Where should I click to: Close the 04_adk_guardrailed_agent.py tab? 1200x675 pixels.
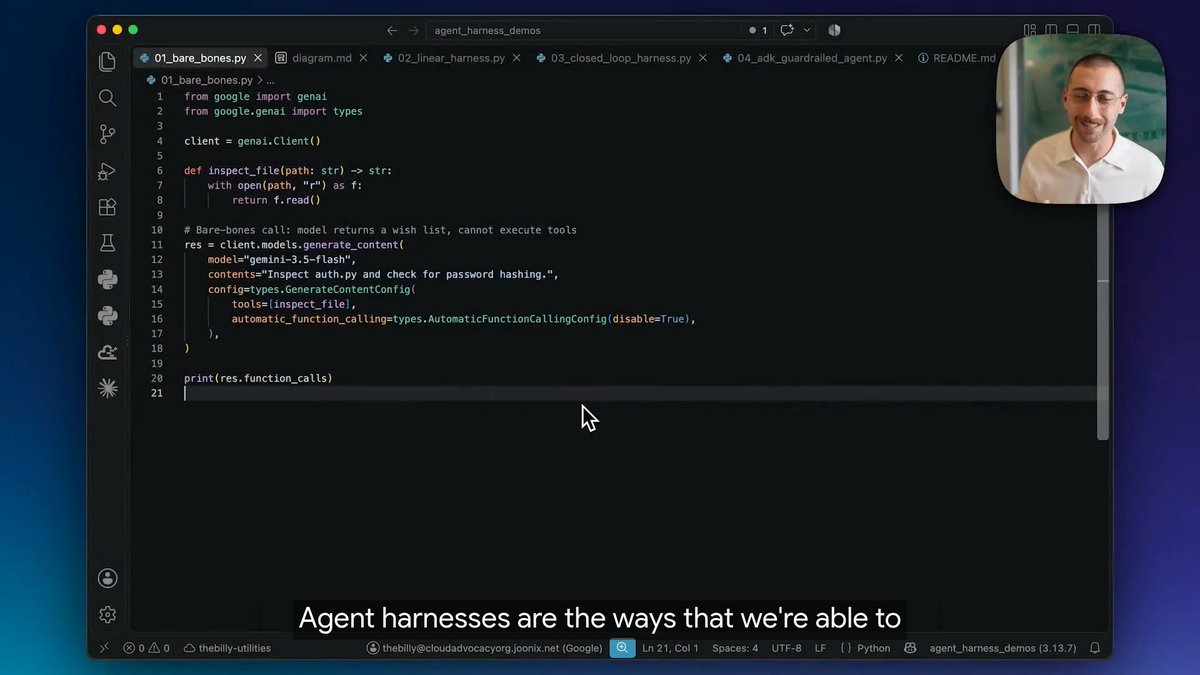pos(898,58)
